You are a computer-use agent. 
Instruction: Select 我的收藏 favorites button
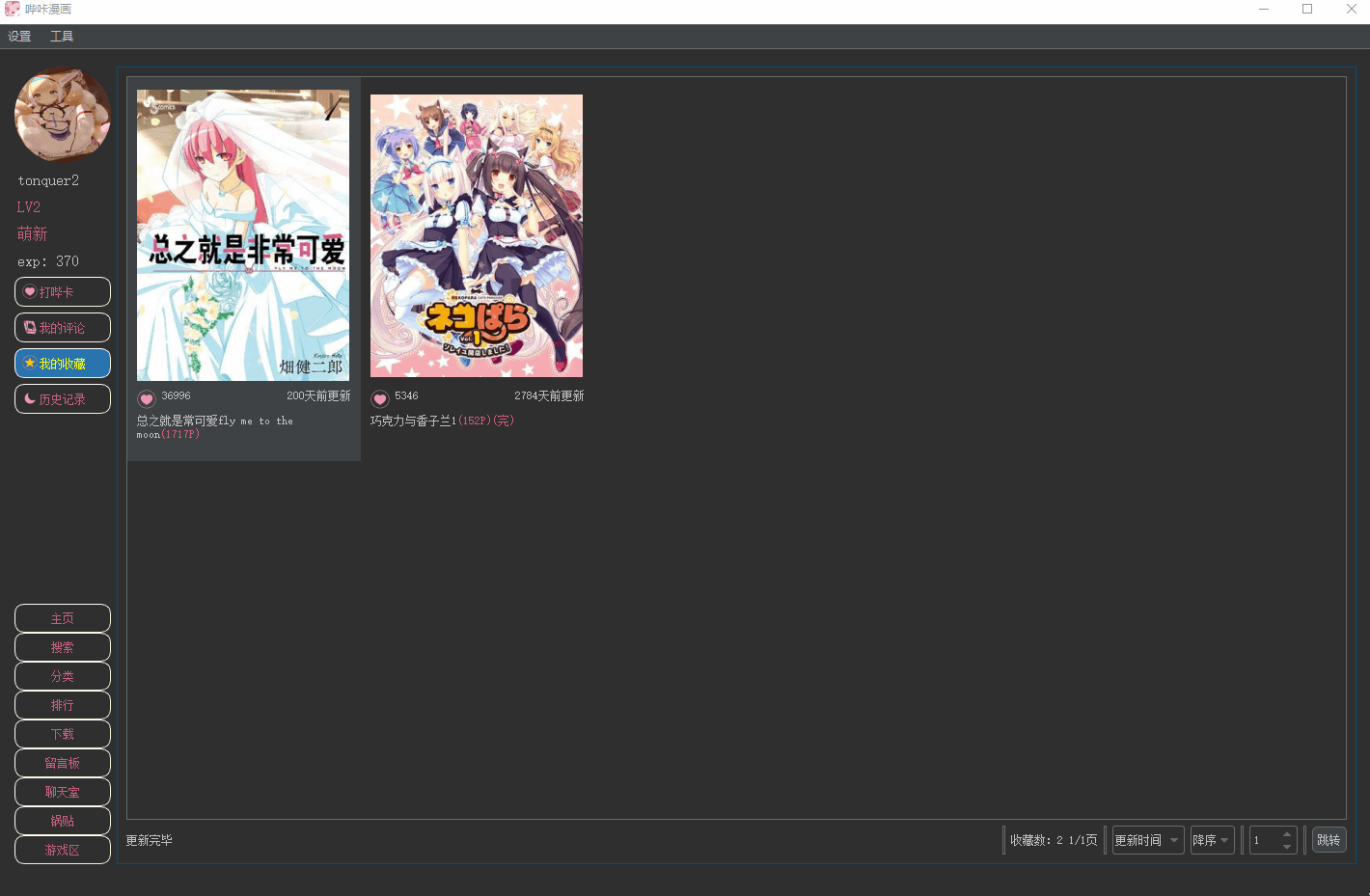tap(63, 364)
